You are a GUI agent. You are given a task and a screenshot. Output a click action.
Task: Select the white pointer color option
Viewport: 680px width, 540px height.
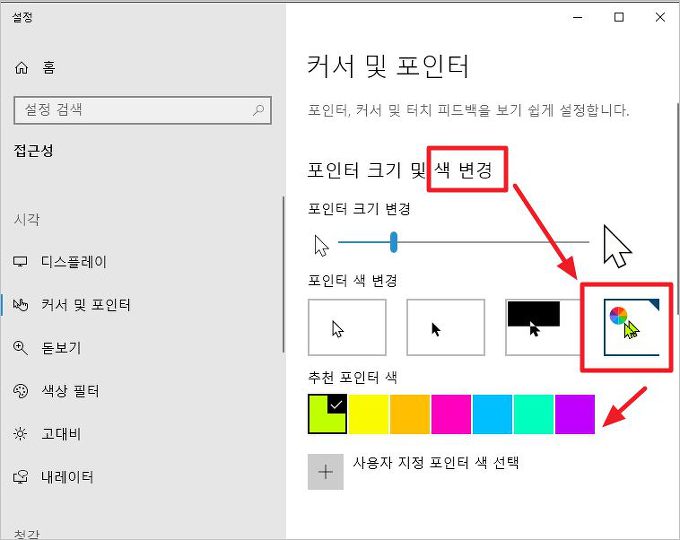pos(347,327)
